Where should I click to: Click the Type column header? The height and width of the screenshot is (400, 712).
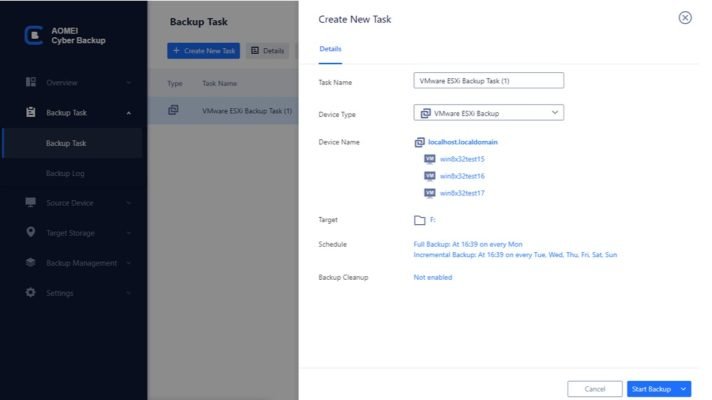coord(175,84)
